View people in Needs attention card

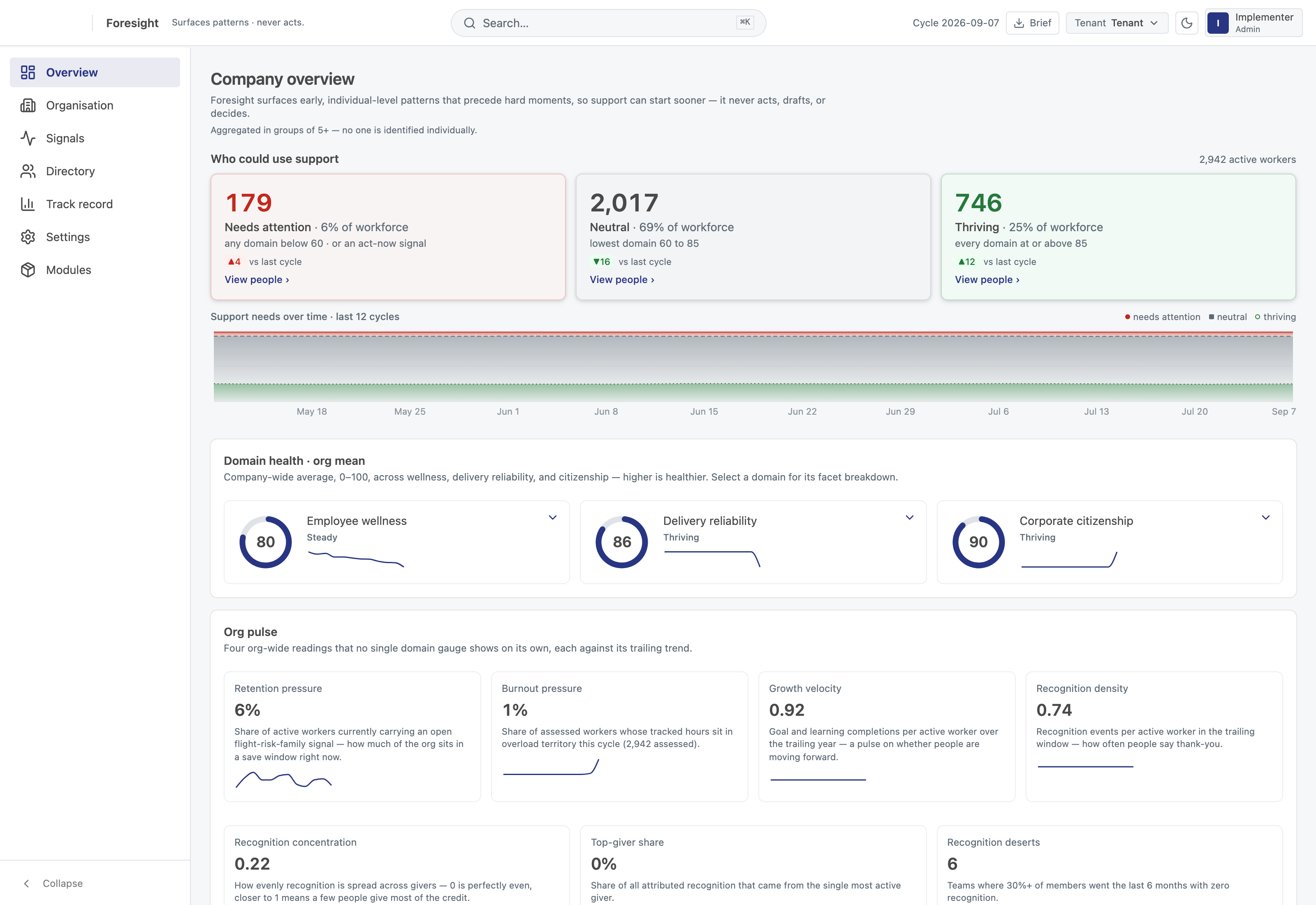(257, 280)
